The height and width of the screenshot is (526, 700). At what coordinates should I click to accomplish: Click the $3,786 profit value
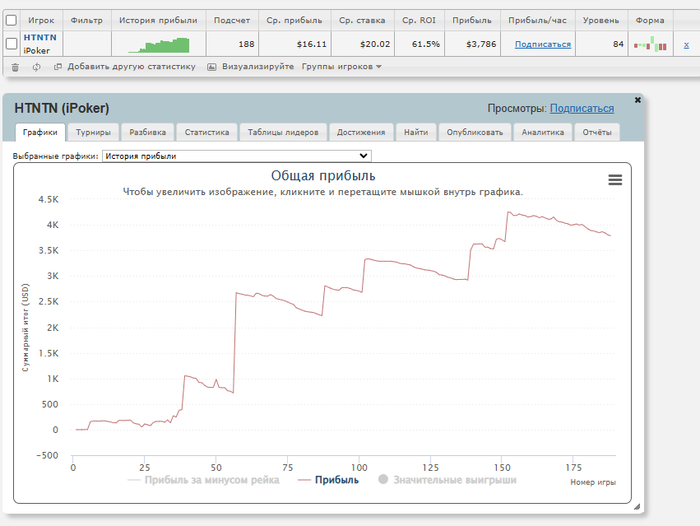click(x=481, y=44)
